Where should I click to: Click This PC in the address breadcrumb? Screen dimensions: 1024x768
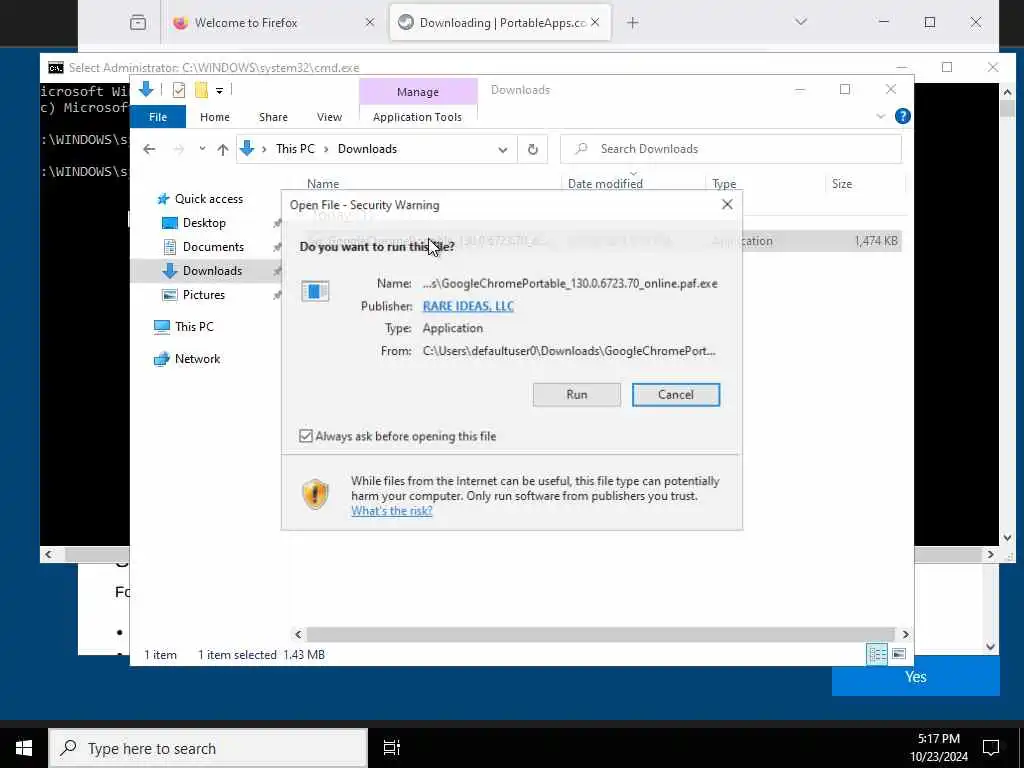[x=295, y=149]
